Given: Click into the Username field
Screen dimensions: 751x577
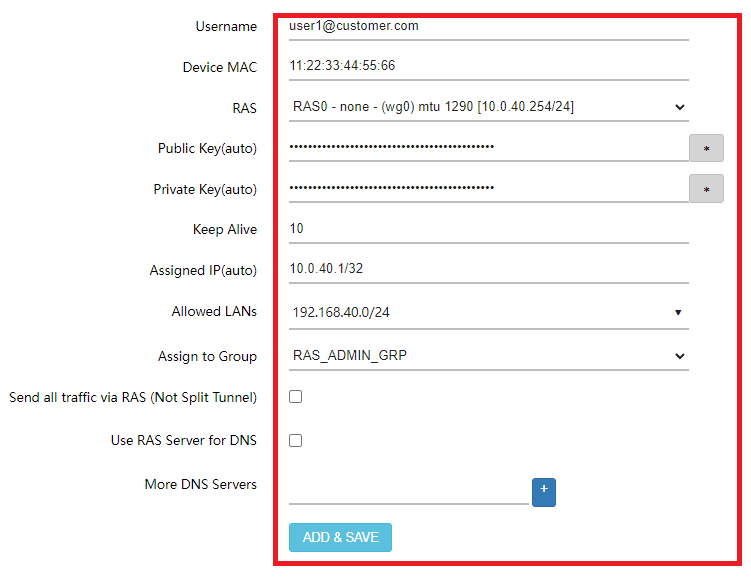Looking at the screenshot, I should [x=488, y=27].
